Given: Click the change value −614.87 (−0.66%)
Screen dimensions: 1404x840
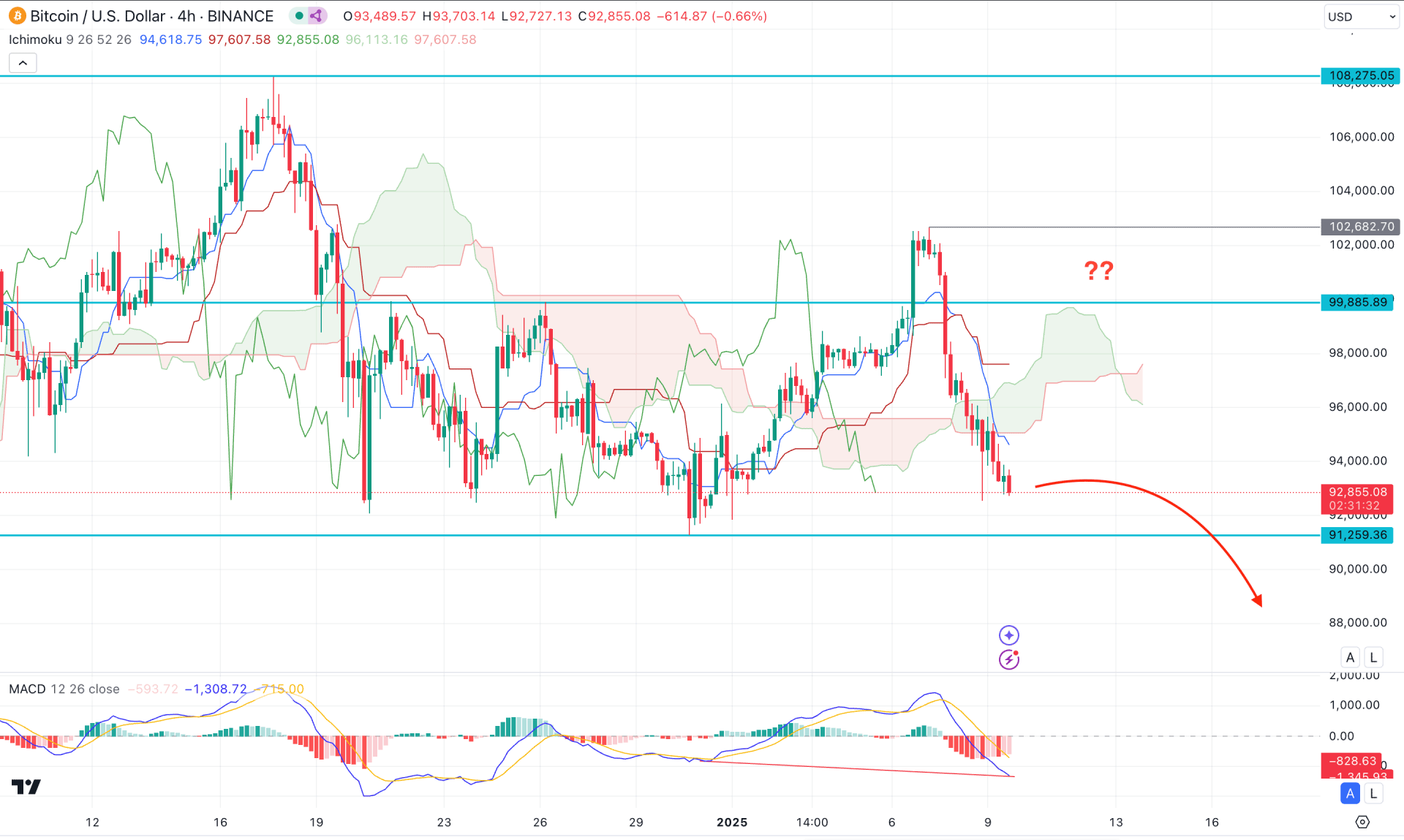Looking at the screenshot, I should coord(712,16).
